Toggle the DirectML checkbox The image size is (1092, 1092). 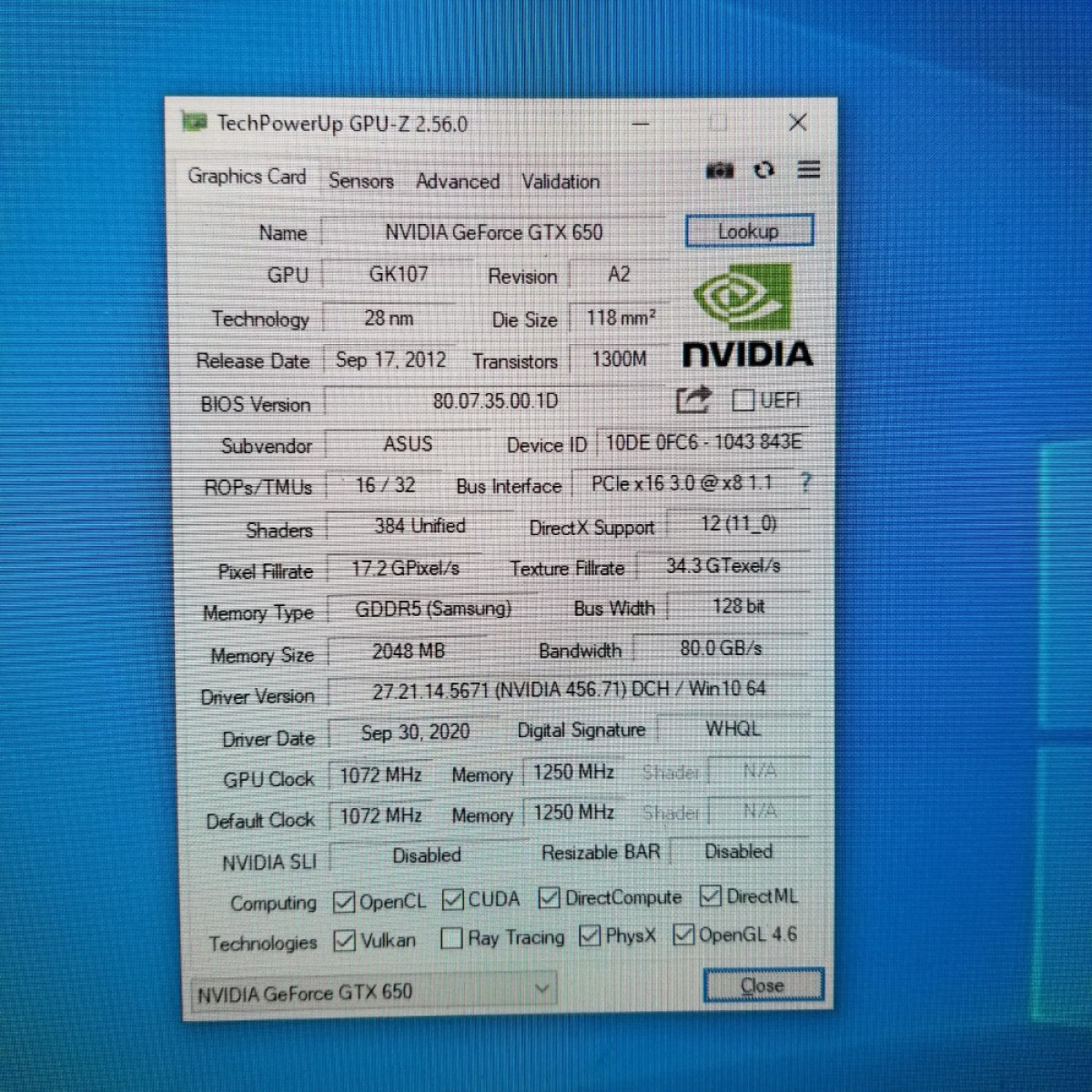tap(711, 896)
